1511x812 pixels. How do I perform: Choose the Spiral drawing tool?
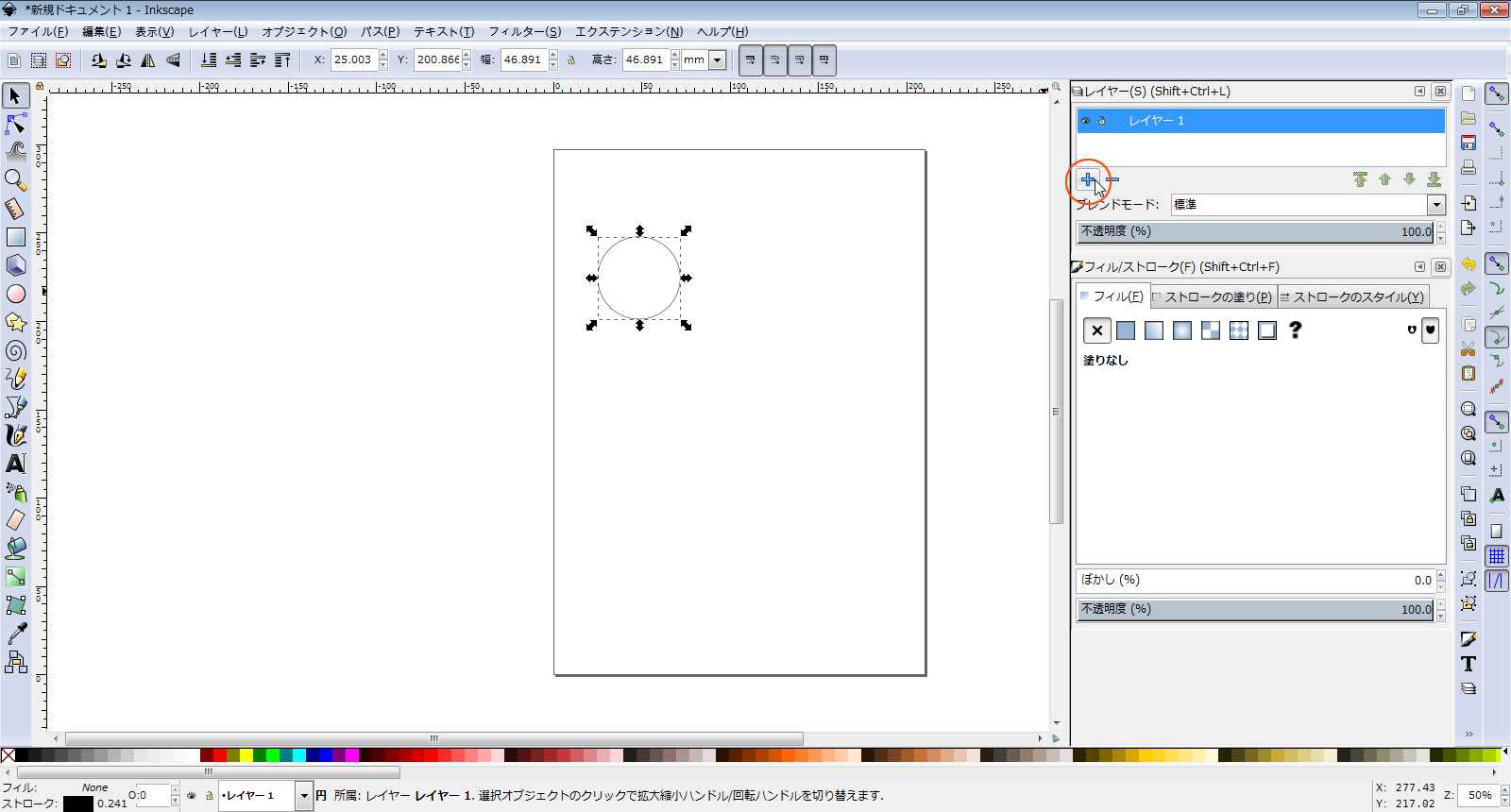point(16,351)
